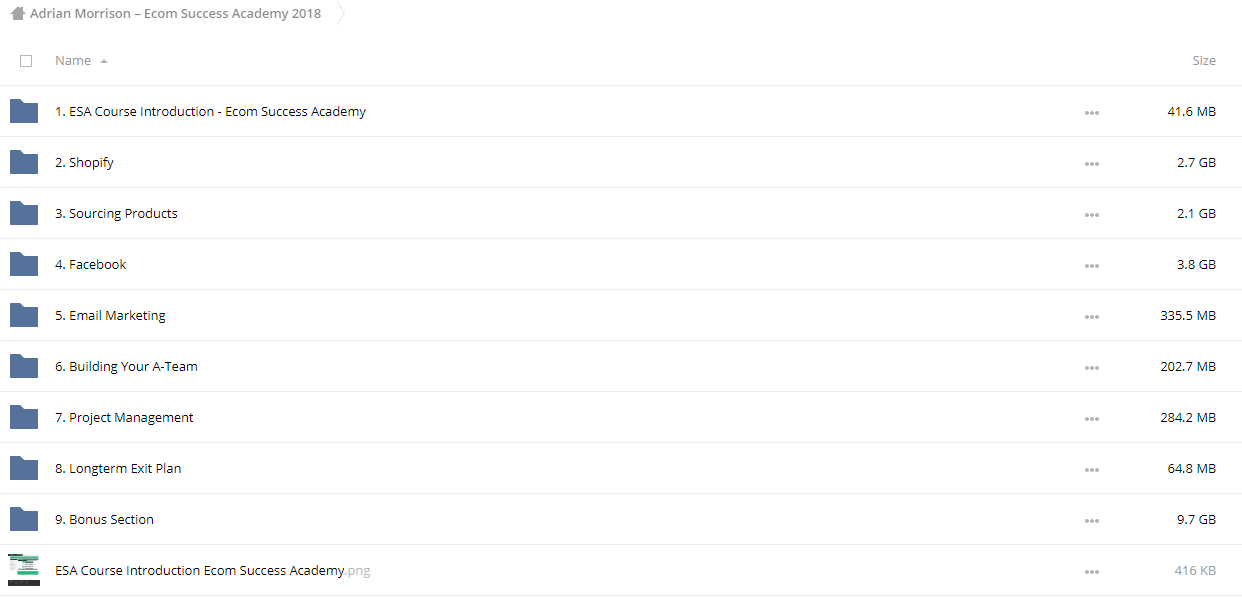Click the png file thumbnail preview
Screen dimensions: 1242x598
coord(24,570)
